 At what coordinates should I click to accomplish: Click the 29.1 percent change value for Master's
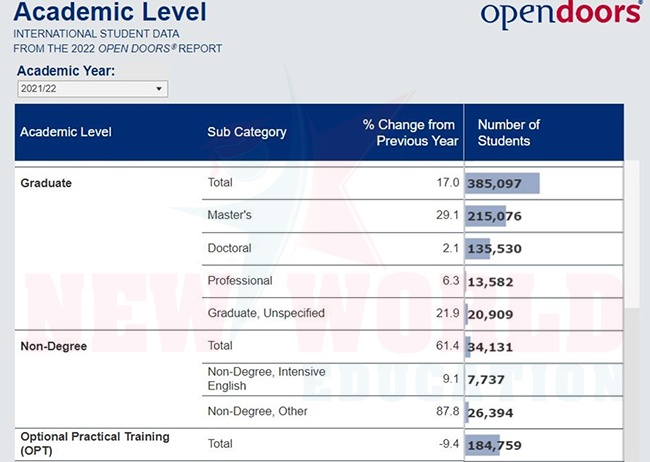pyautogui.click(x=447, y=216)
